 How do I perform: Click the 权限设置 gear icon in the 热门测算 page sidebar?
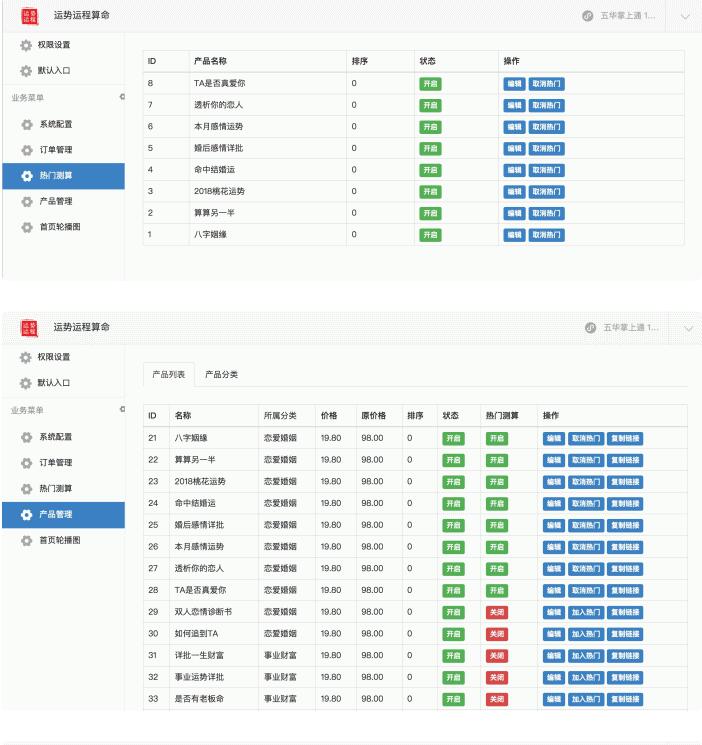(28, 45)
